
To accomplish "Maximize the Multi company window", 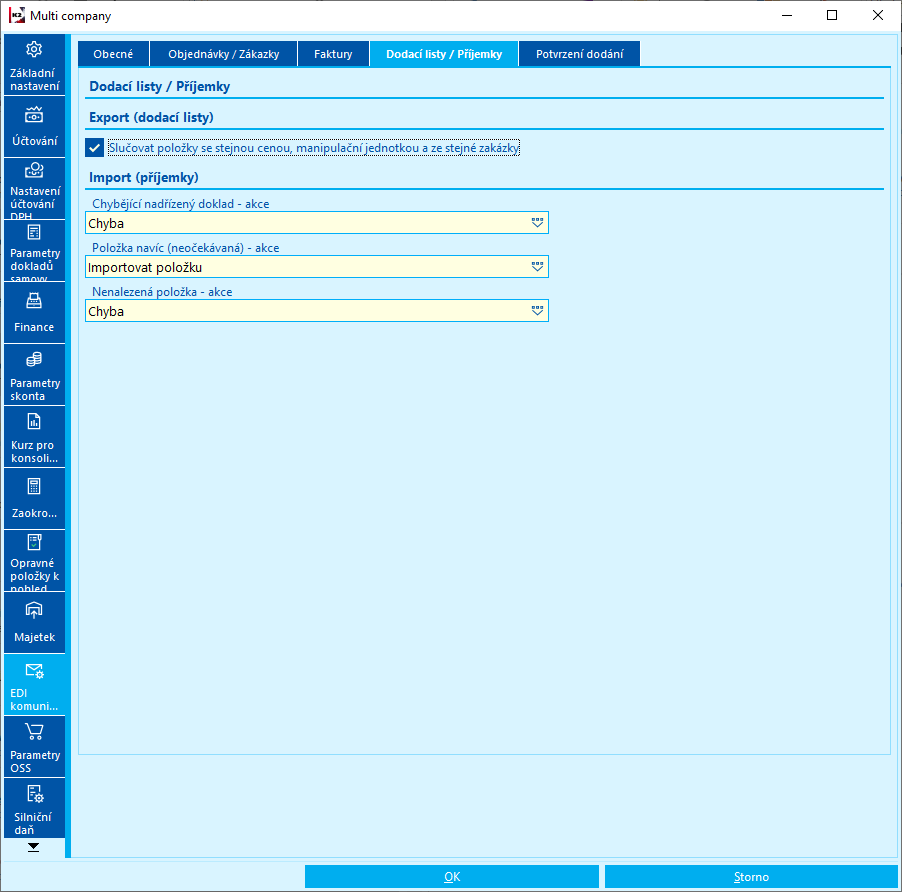I will click(832, 16).
